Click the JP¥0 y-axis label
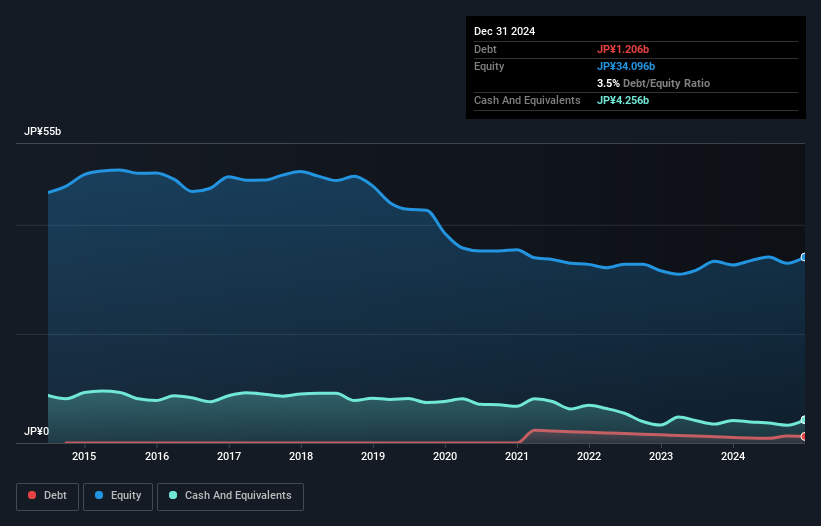Viewport: 821px width, 526px height. point(37,431)
